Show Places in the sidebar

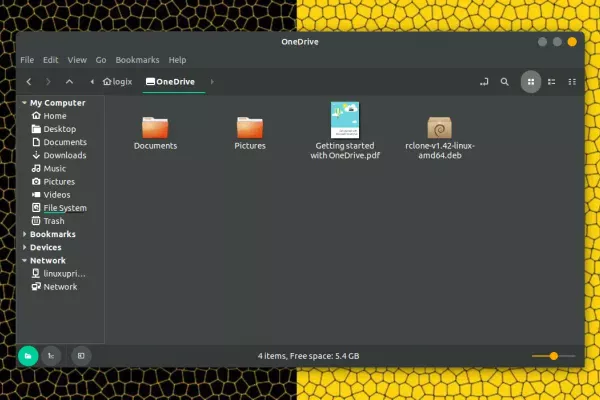pyautogui.click(x=28, y=356)
